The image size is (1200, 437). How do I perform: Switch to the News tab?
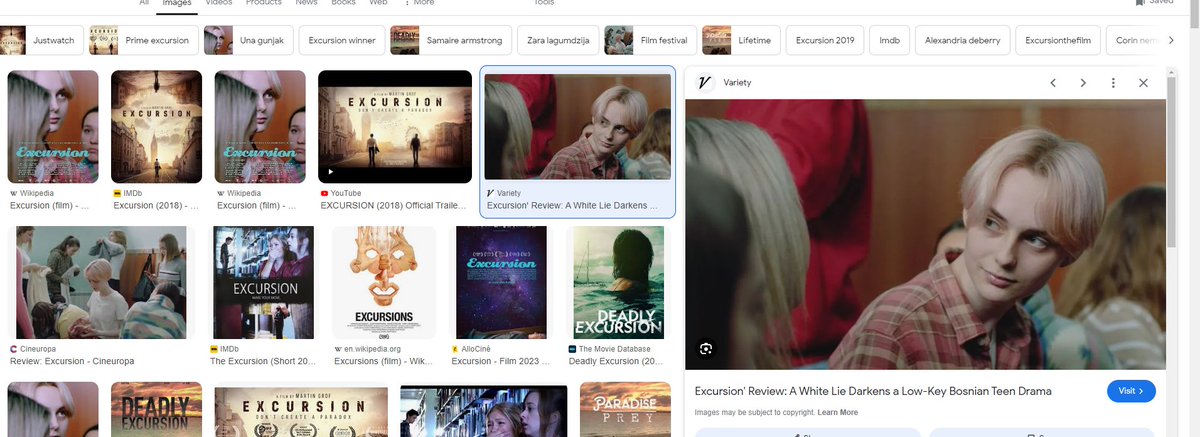307,3
